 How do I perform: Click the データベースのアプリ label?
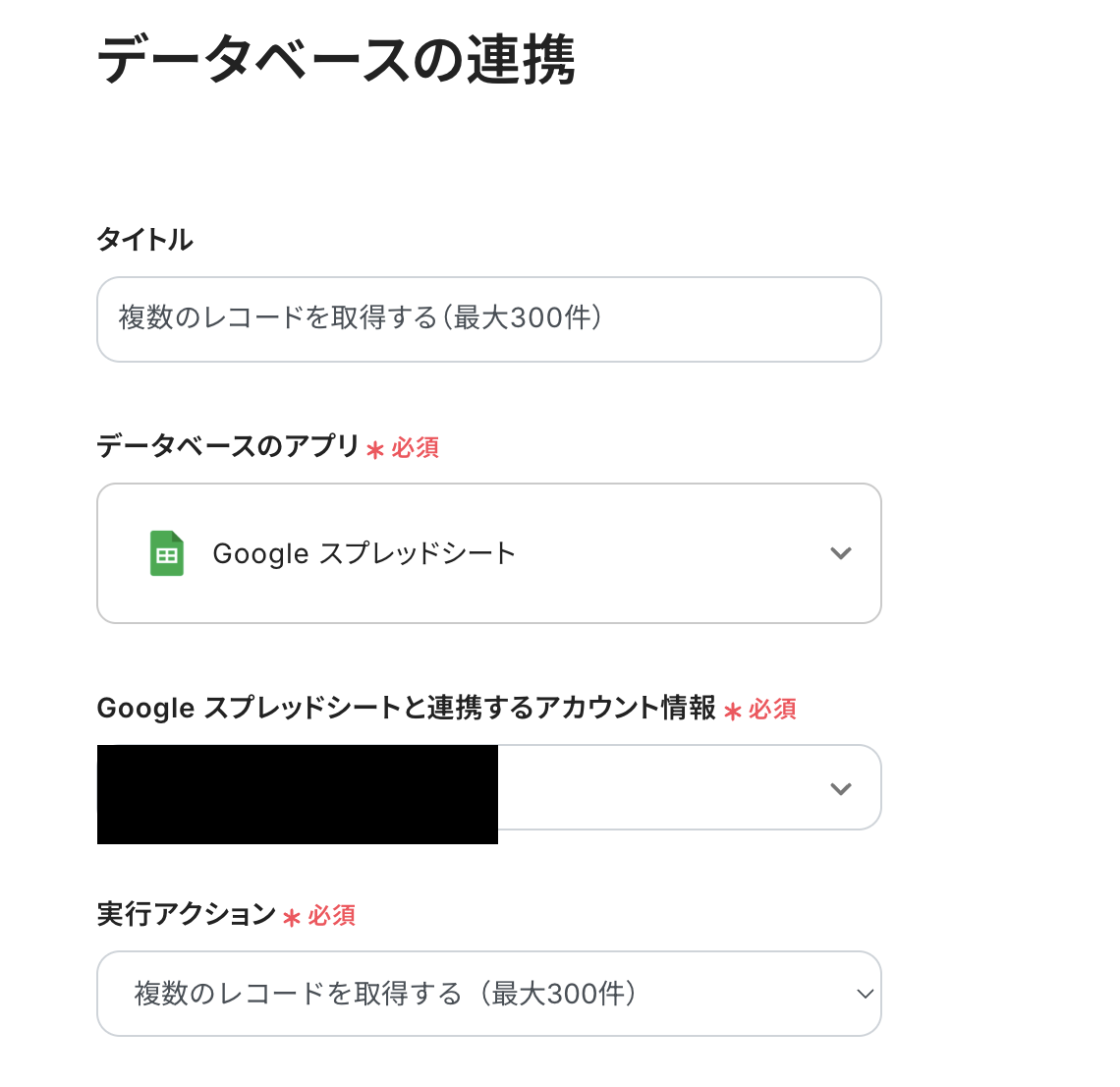click(x=228, y=446)
